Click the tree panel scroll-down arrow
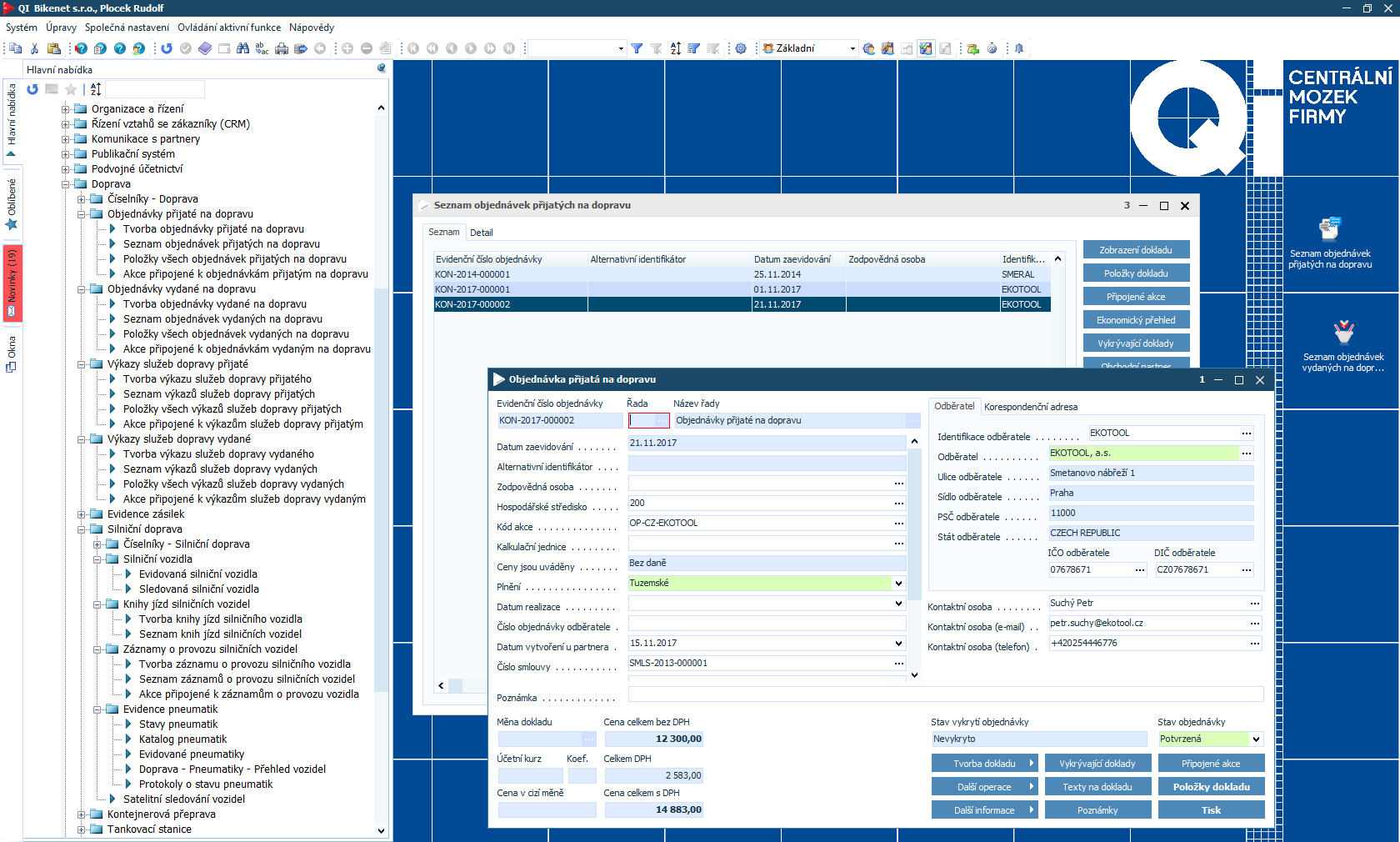Screen dimensions: 1400x842 coord(381,830)
